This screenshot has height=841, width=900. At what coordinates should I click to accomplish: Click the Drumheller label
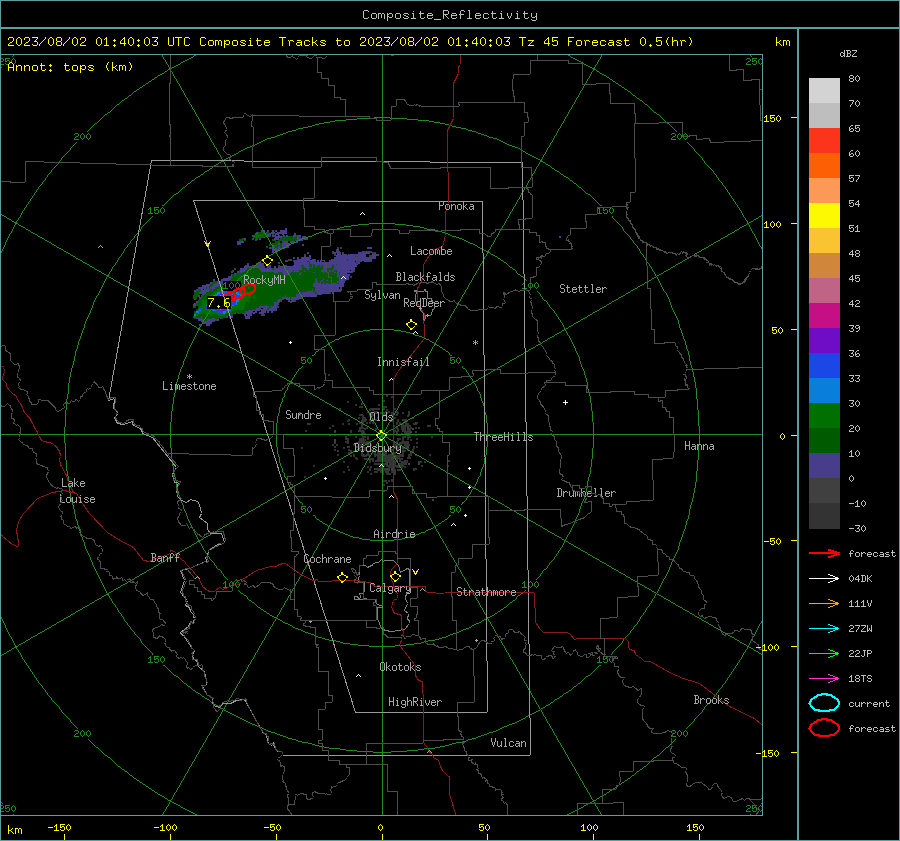(x=586, y=493)
